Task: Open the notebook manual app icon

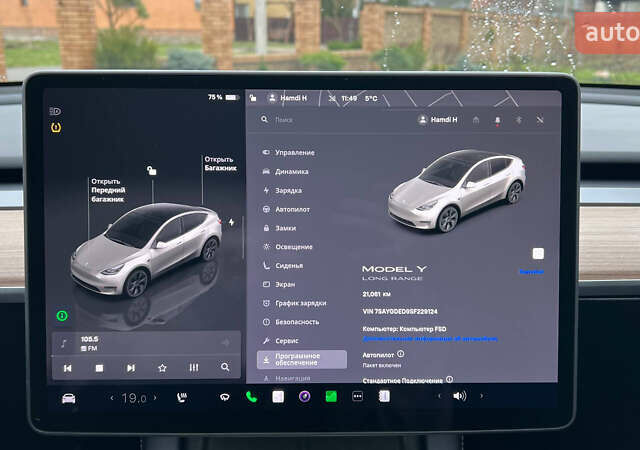Action: click(x=384, y=396)
